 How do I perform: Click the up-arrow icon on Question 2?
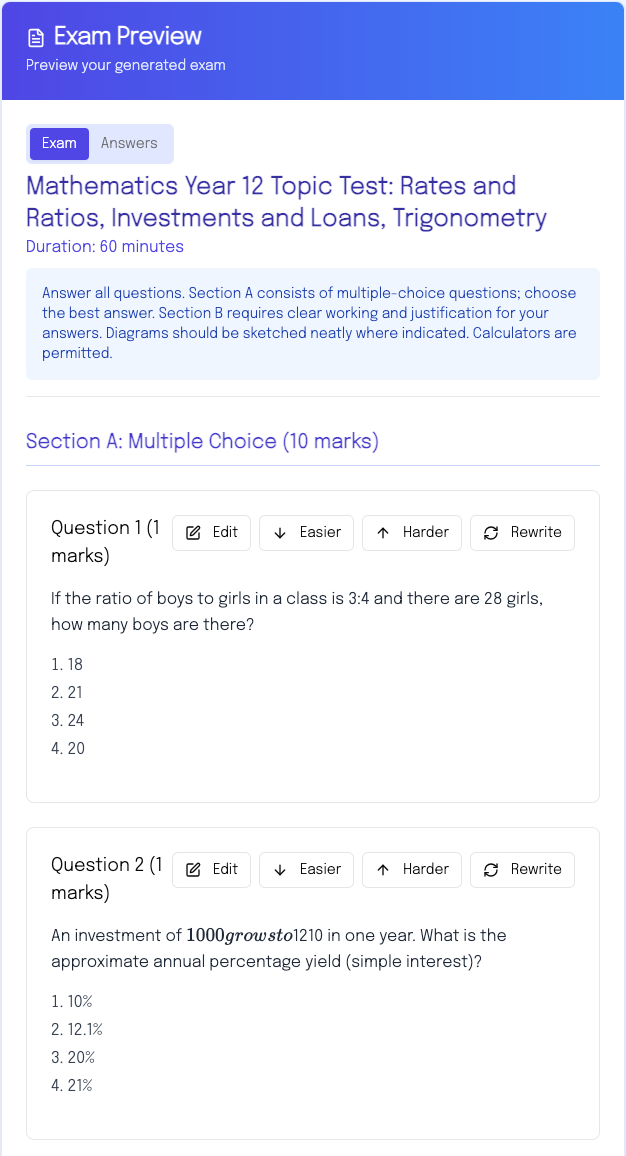coord(383,870)
